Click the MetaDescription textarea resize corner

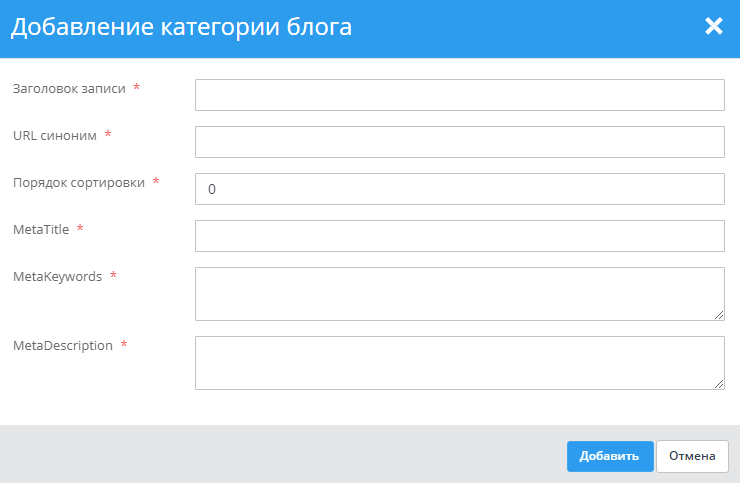(x=719, y=384)
